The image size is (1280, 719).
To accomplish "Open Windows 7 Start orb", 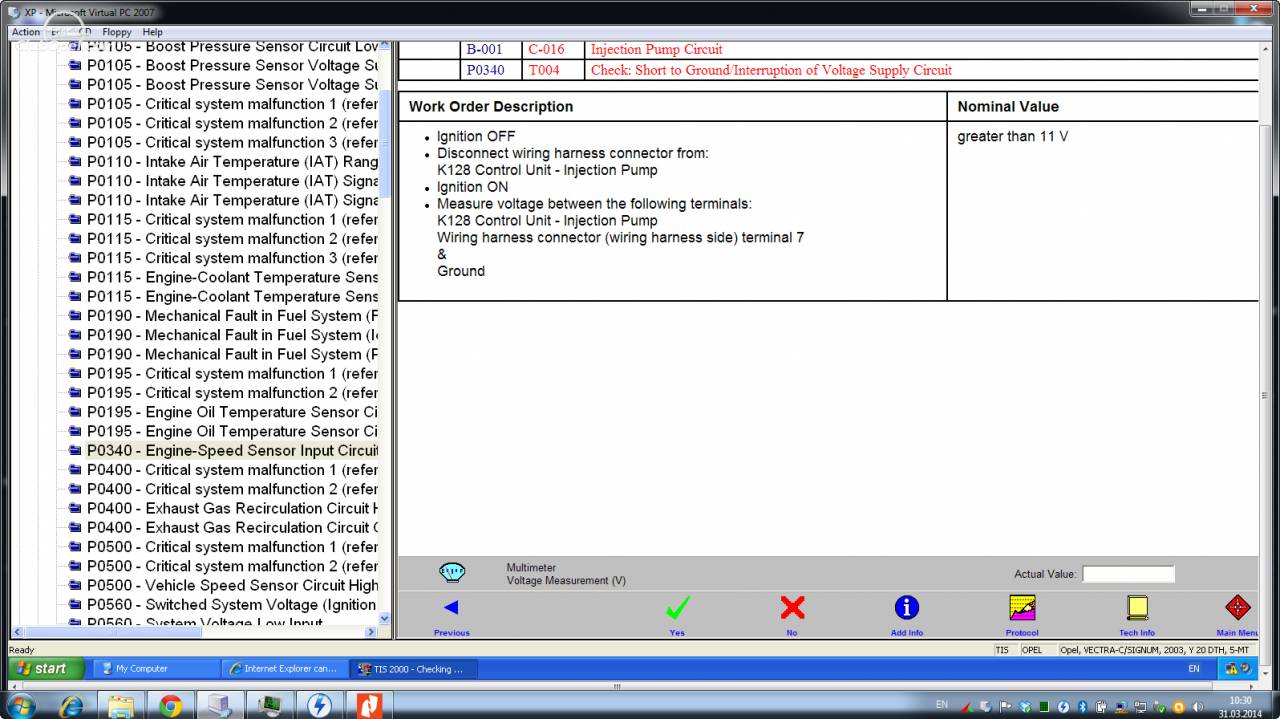I will (x=21, y=705).
